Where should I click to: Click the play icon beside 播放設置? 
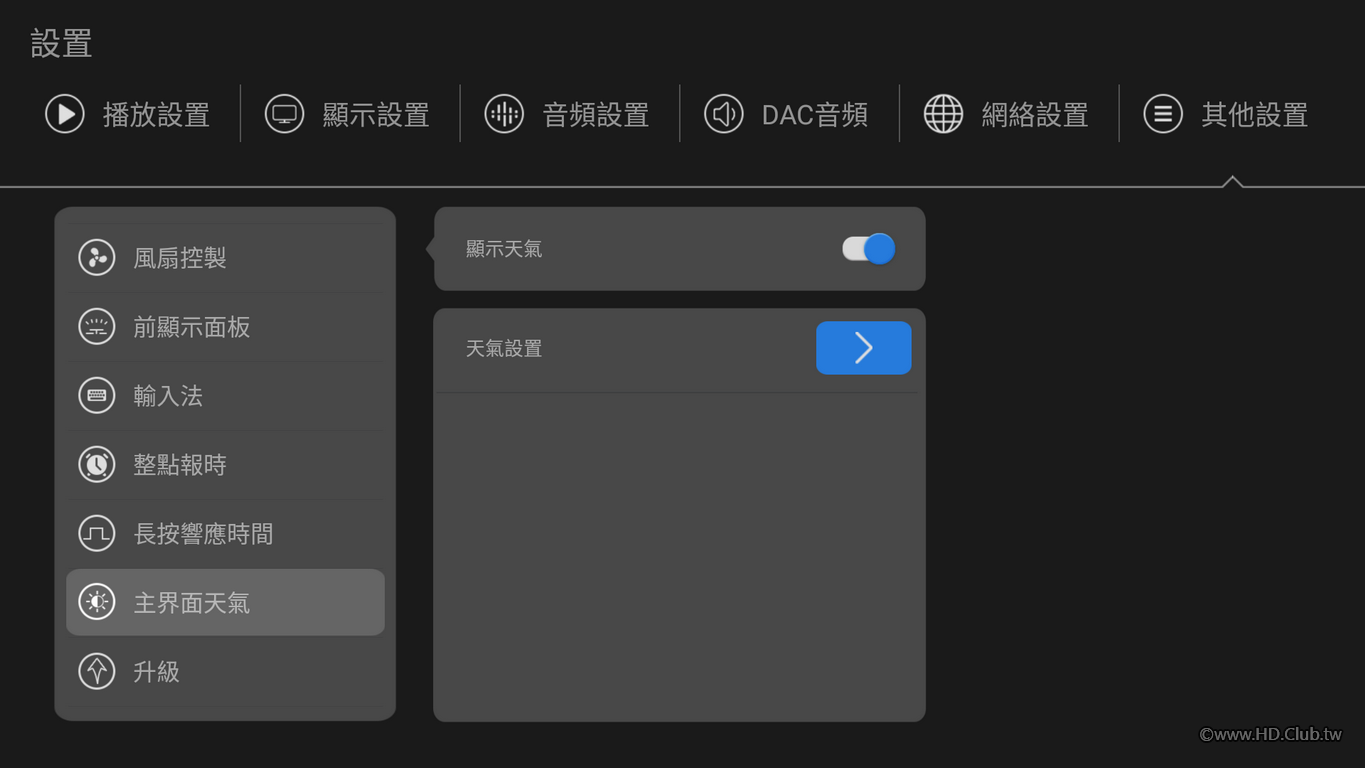[x=65, y=114]
